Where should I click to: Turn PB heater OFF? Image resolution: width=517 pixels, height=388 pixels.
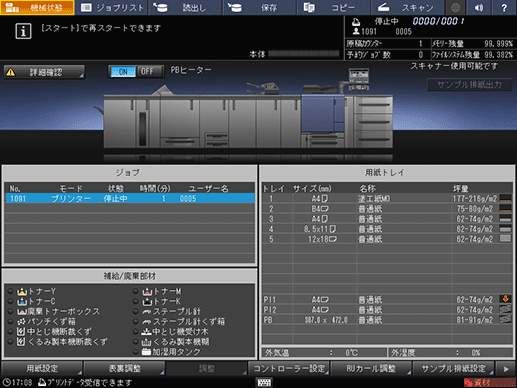(147, 71)
